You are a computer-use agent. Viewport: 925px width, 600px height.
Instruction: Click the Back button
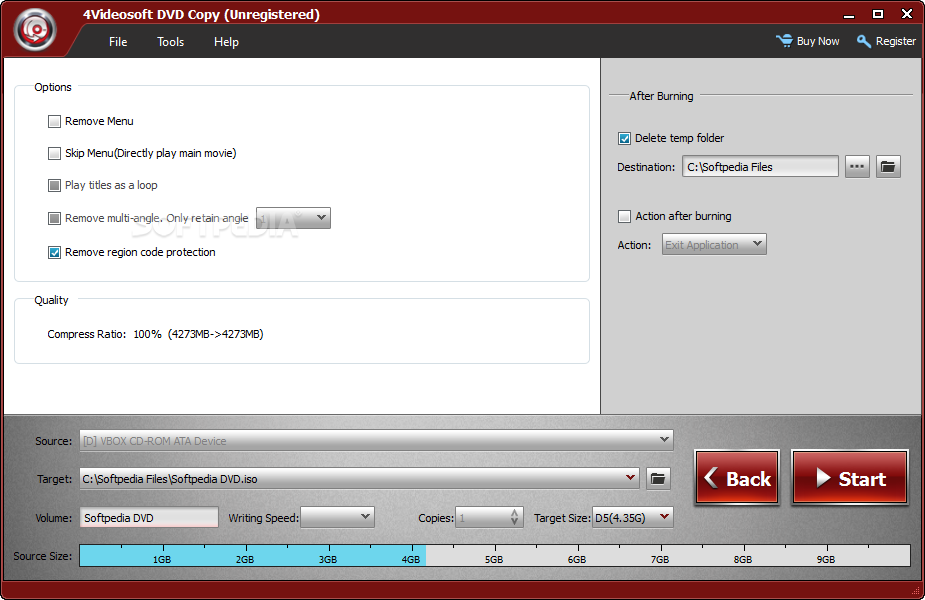click(x=737, y=477)
